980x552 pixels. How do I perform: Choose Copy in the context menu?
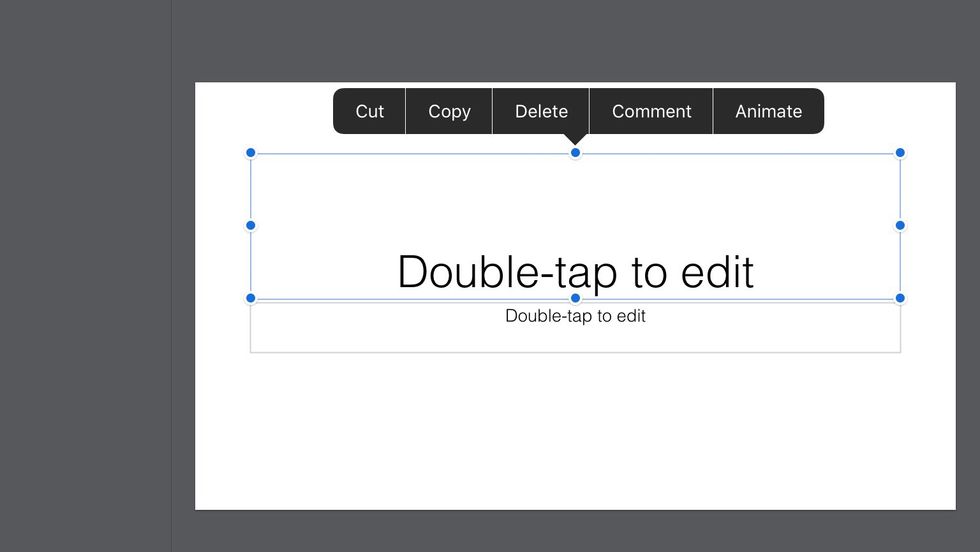coord(449,111)
